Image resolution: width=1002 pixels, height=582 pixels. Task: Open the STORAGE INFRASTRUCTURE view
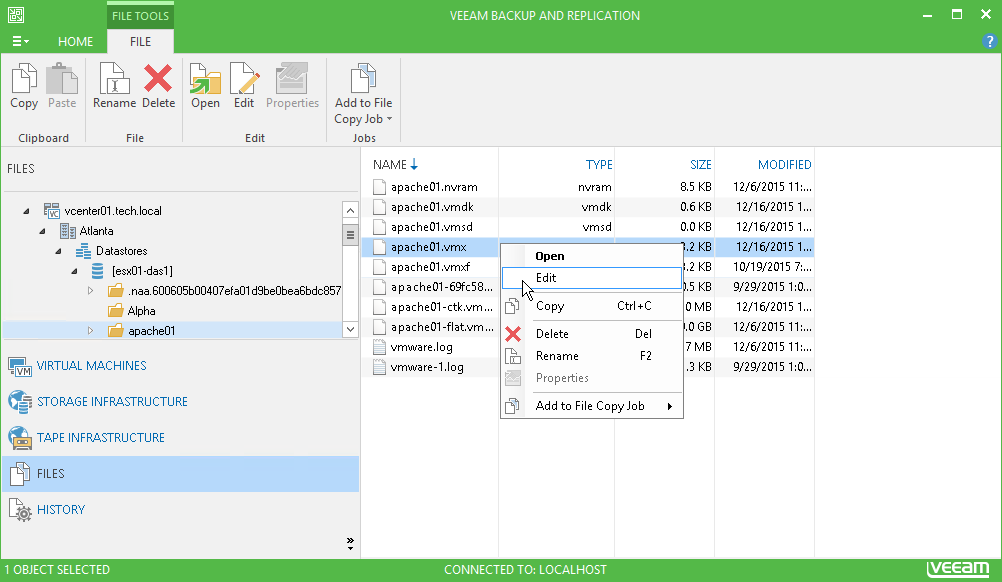coord(112,402)
